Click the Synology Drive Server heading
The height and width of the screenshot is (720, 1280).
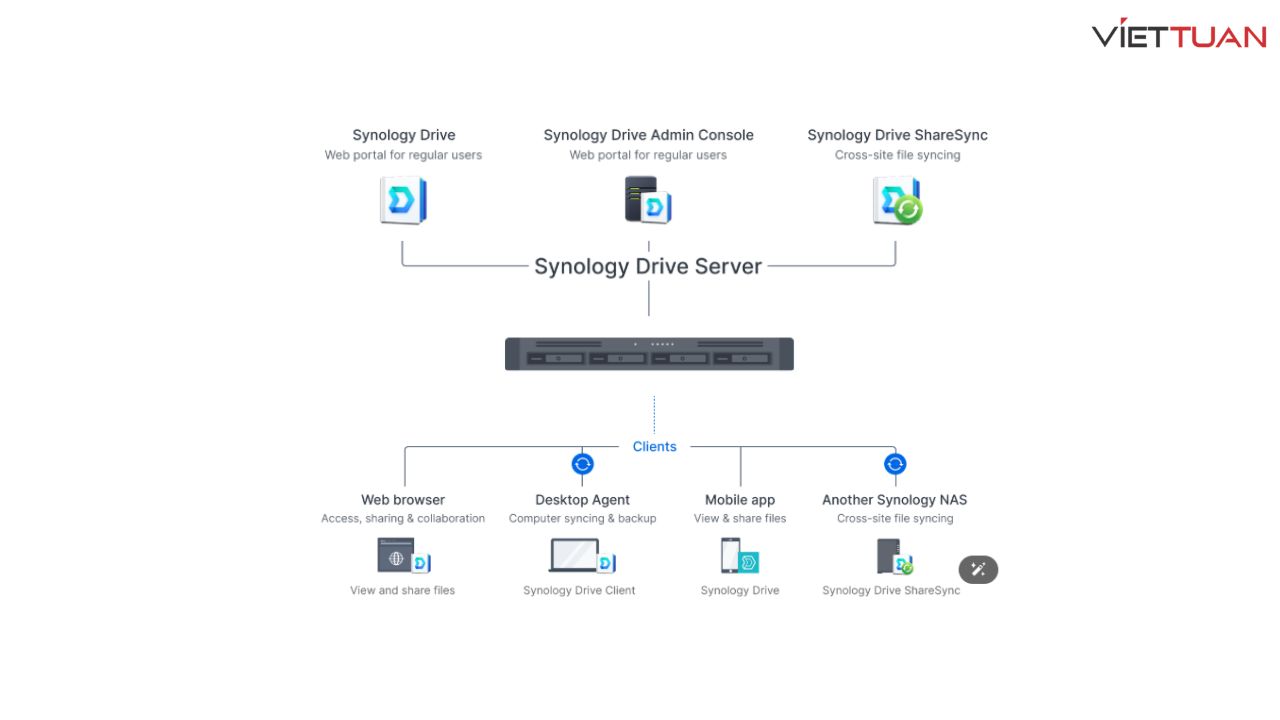[x=648, y=266]
